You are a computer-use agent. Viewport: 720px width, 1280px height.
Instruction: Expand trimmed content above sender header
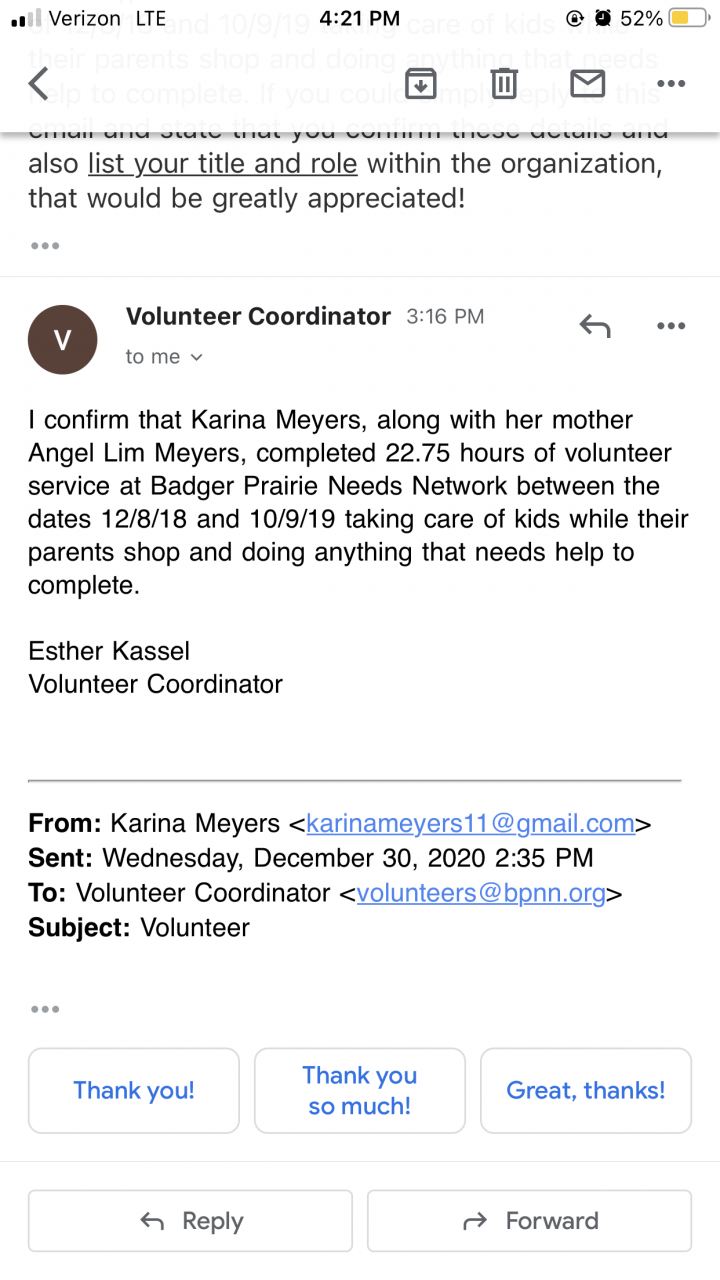tap(45, 245)
